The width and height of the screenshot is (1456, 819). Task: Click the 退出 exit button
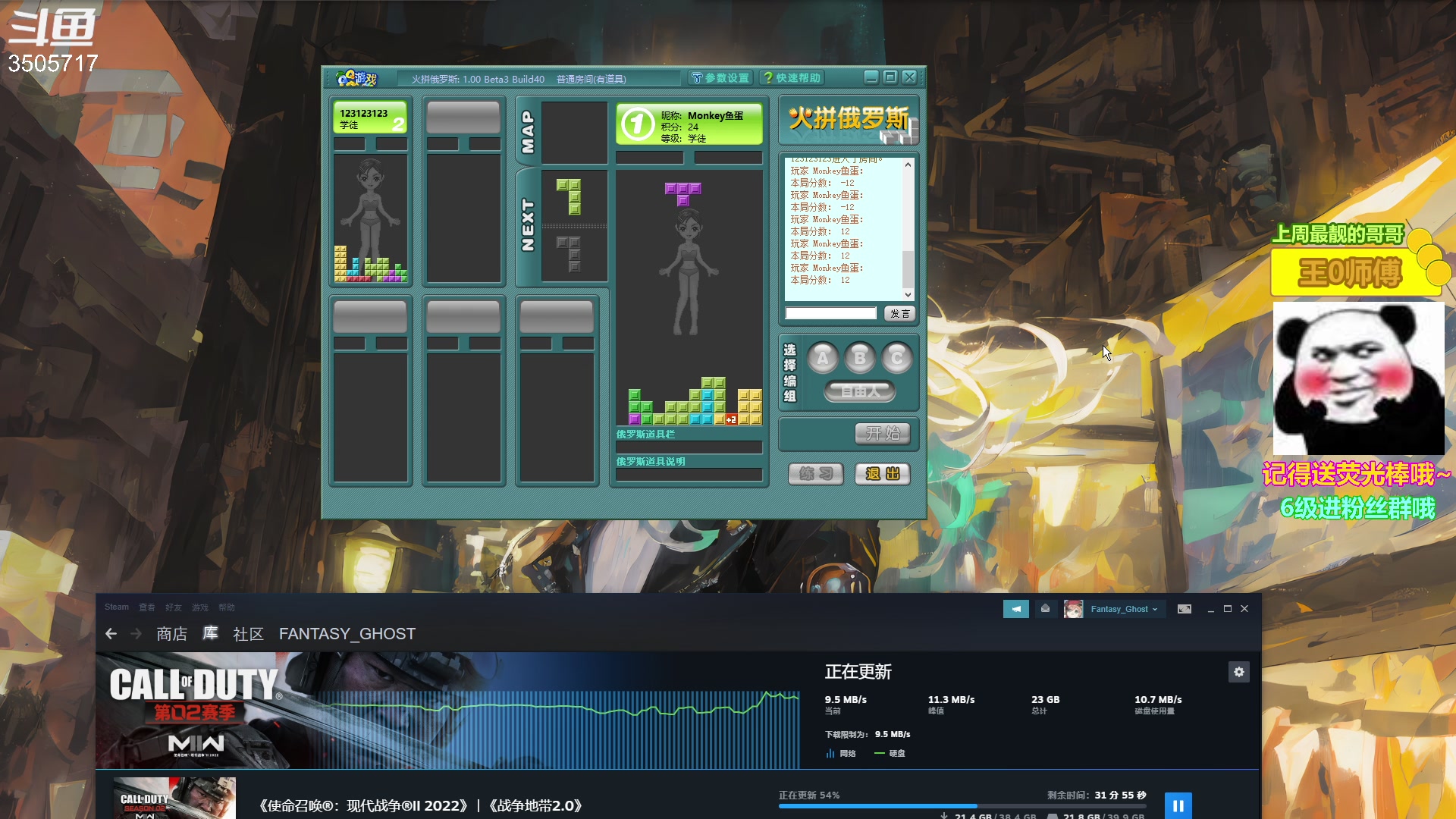click(882, 474)
